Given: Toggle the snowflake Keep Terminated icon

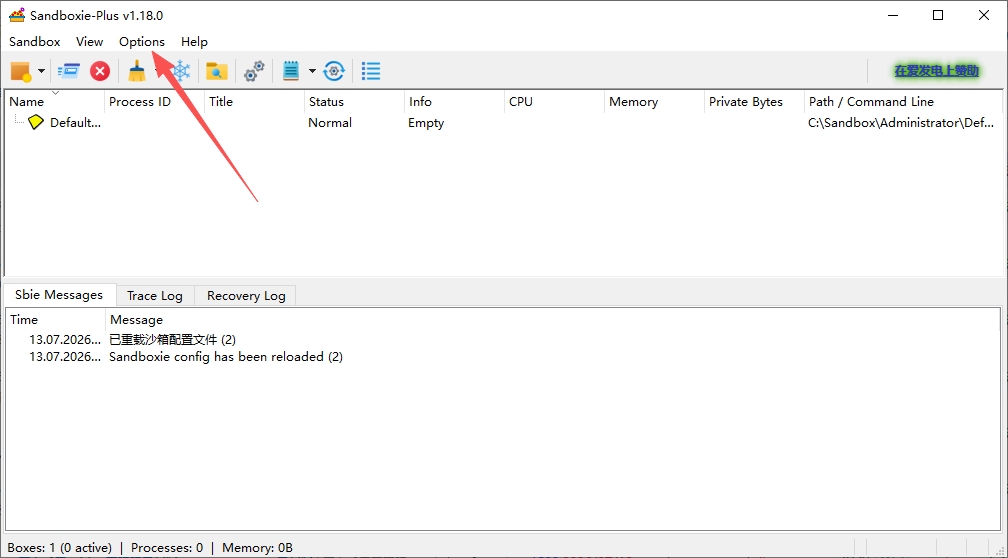Looking at the screenshot, I should (x=183, y=71).
